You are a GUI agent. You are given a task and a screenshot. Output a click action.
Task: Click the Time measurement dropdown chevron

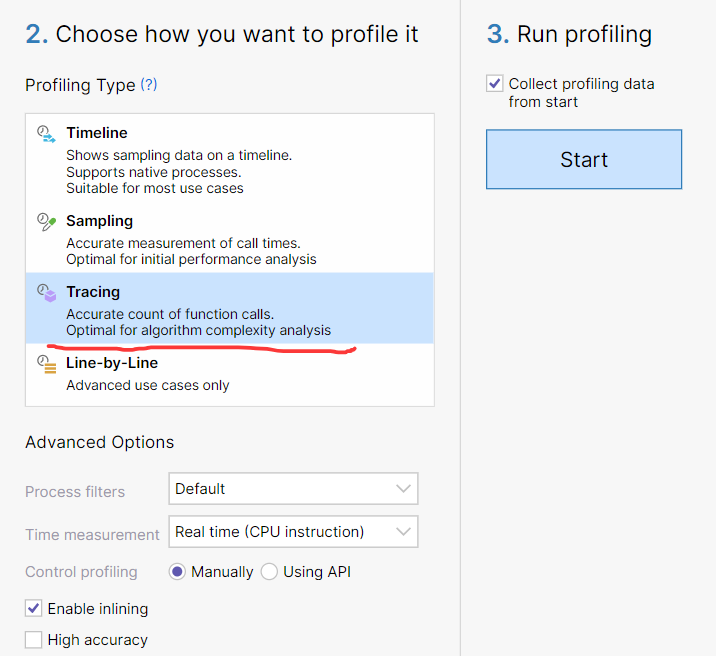[403, 532]
